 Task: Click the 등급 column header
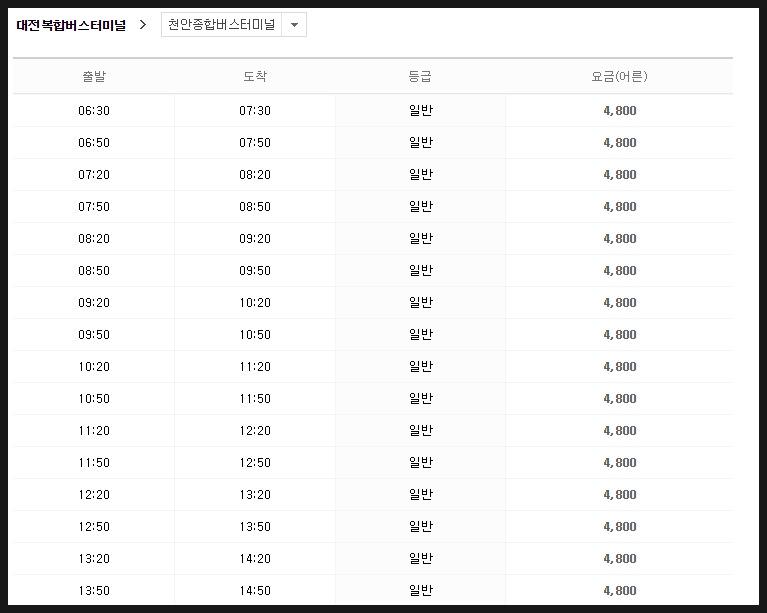(420, 76)
